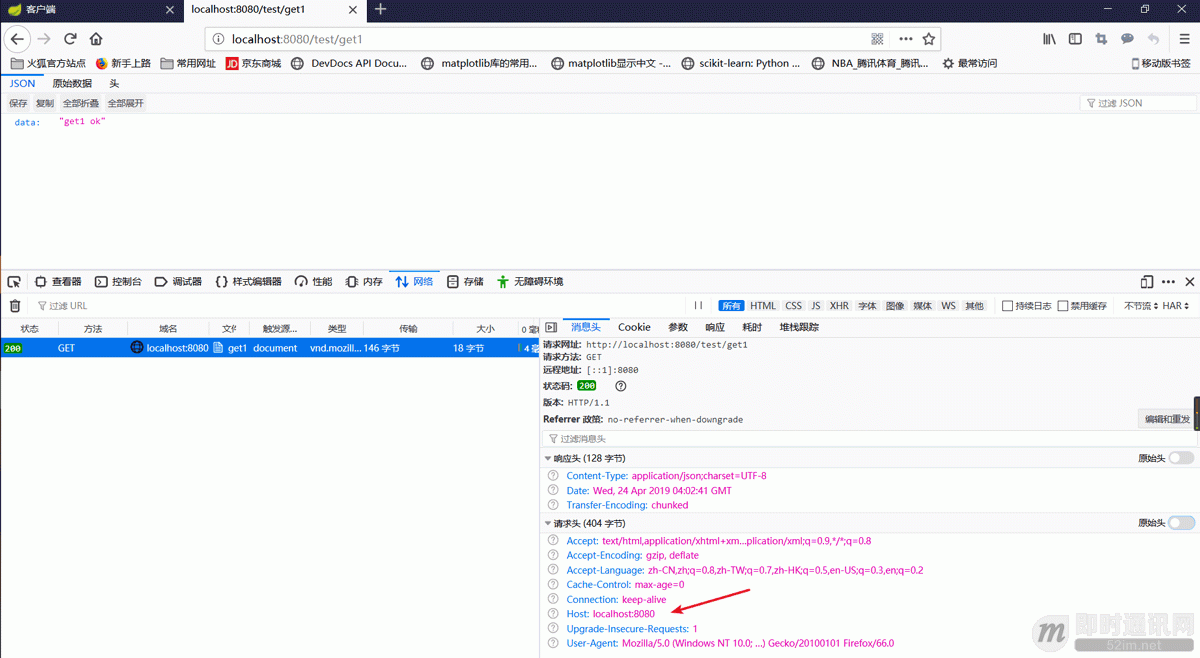Click the Firefox home button

(95, 38)
